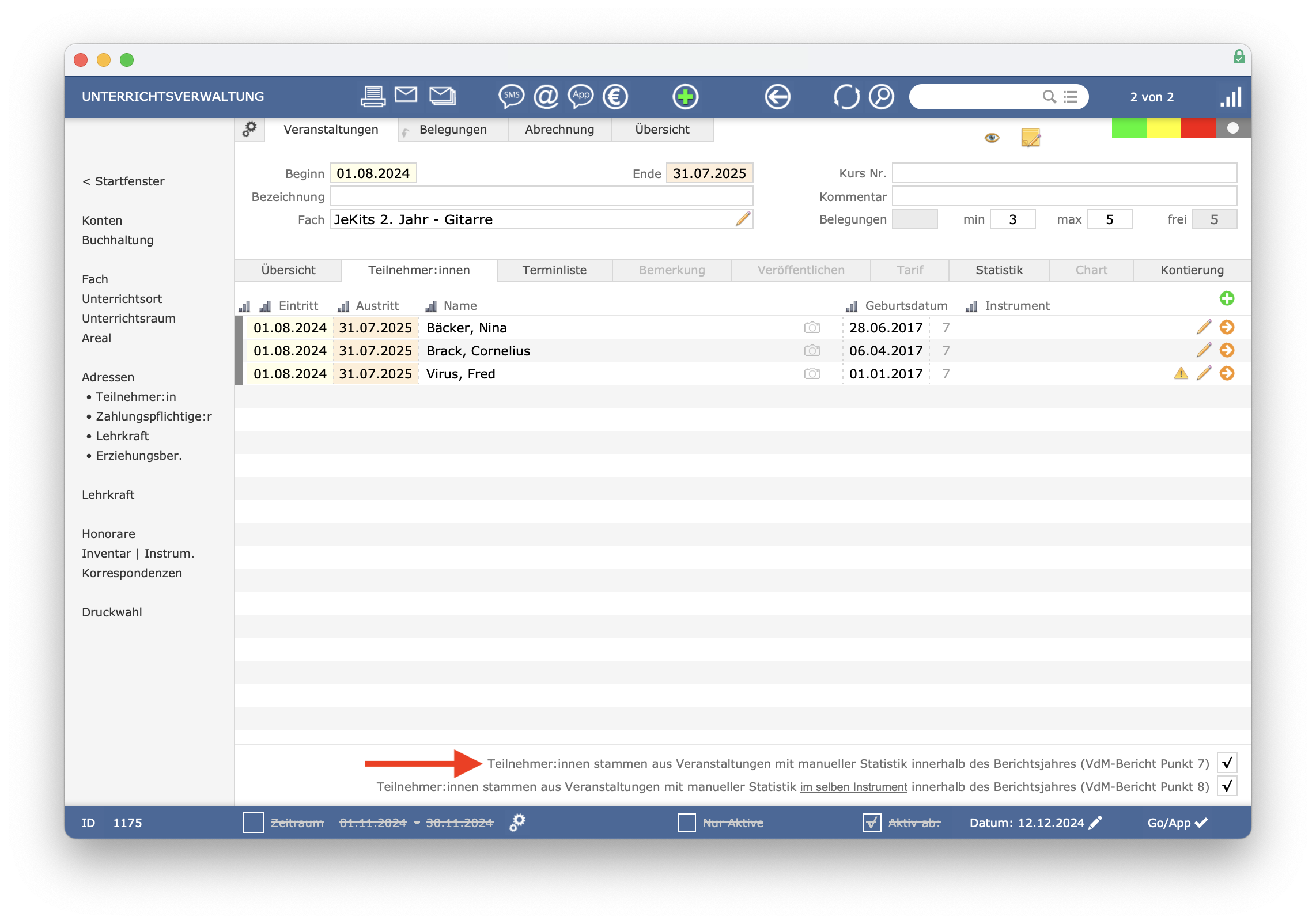
Task: Click the Beginn date input field
Action: click(x=373, y=173)
